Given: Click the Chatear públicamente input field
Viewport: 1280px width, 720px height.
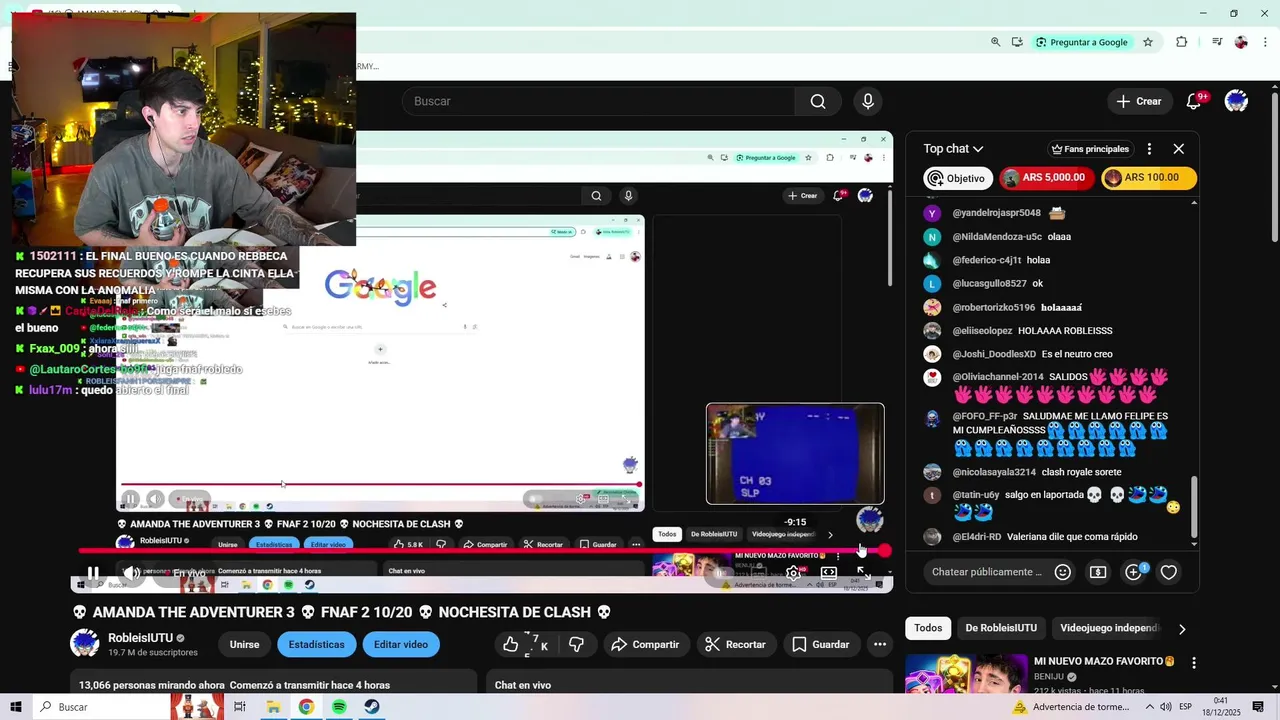Looking at the screenshot, I should (x=987, y=572).
